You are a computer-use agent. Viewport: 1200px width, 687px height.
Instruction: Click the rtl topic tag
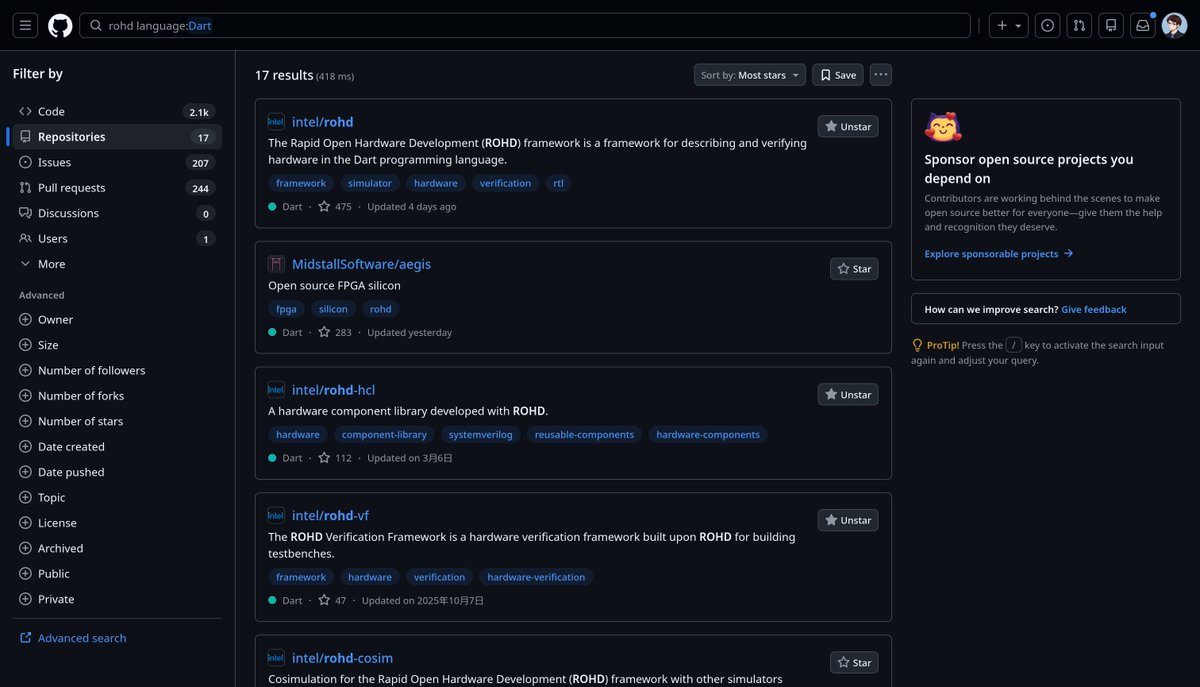pyautogui.click(x=558, y=183)
